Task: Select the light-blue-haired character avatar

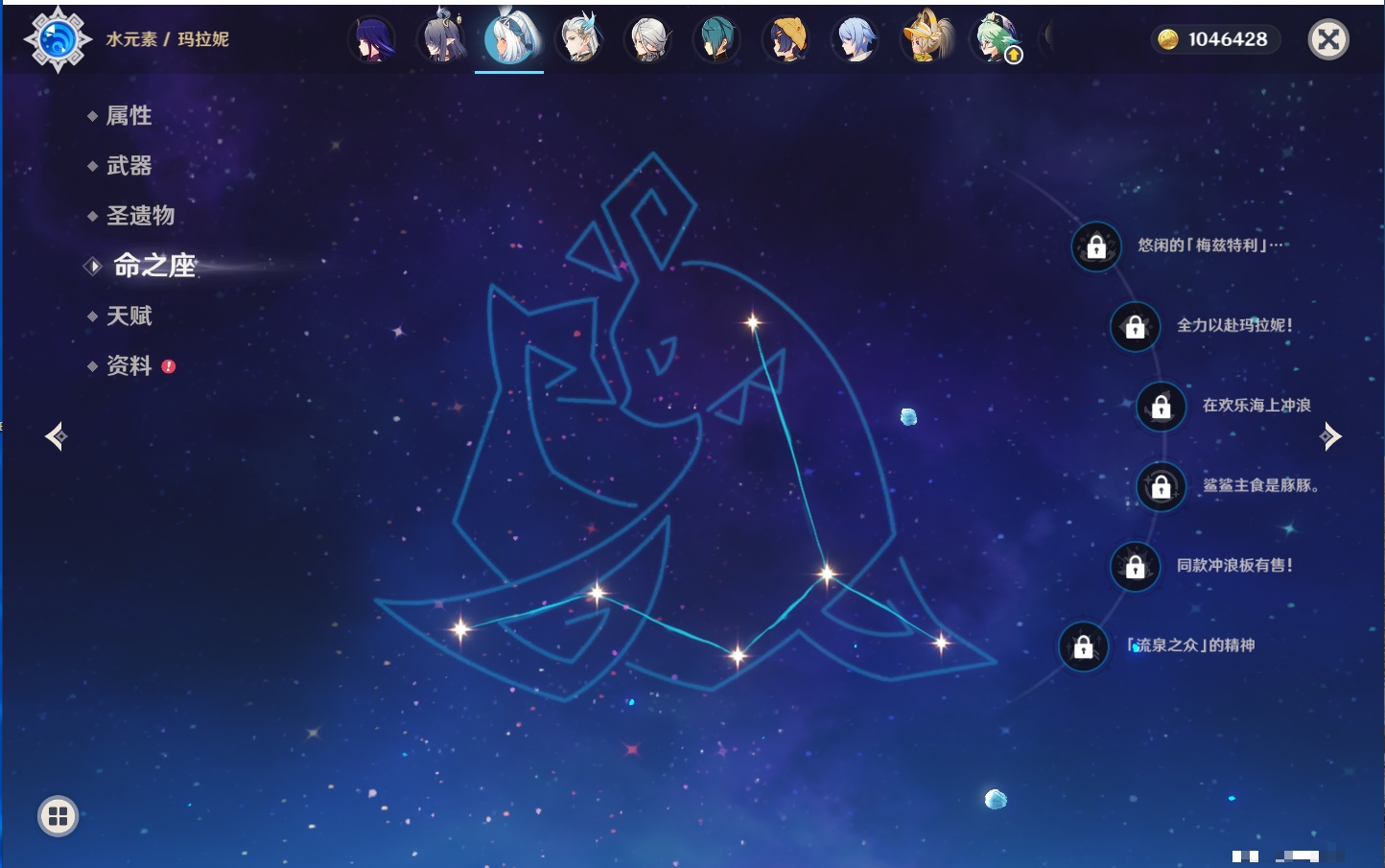Action: click(856, 40)
